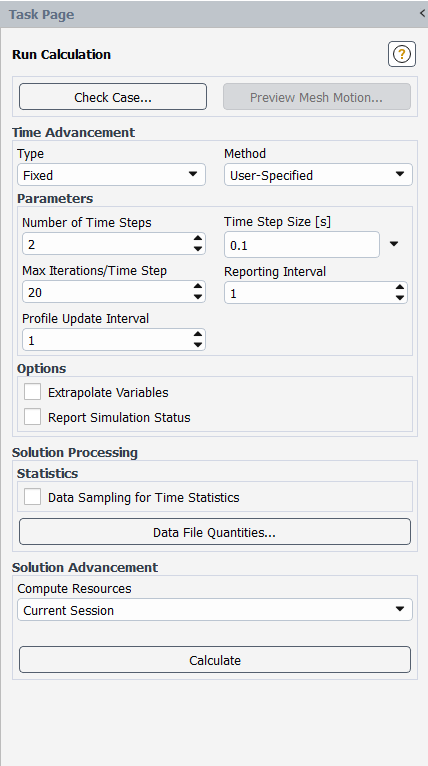The width and height of the screenshot is (428, 766).
Task: Open the Data File Quantities dialog
Action: click(x=215, y=532)
